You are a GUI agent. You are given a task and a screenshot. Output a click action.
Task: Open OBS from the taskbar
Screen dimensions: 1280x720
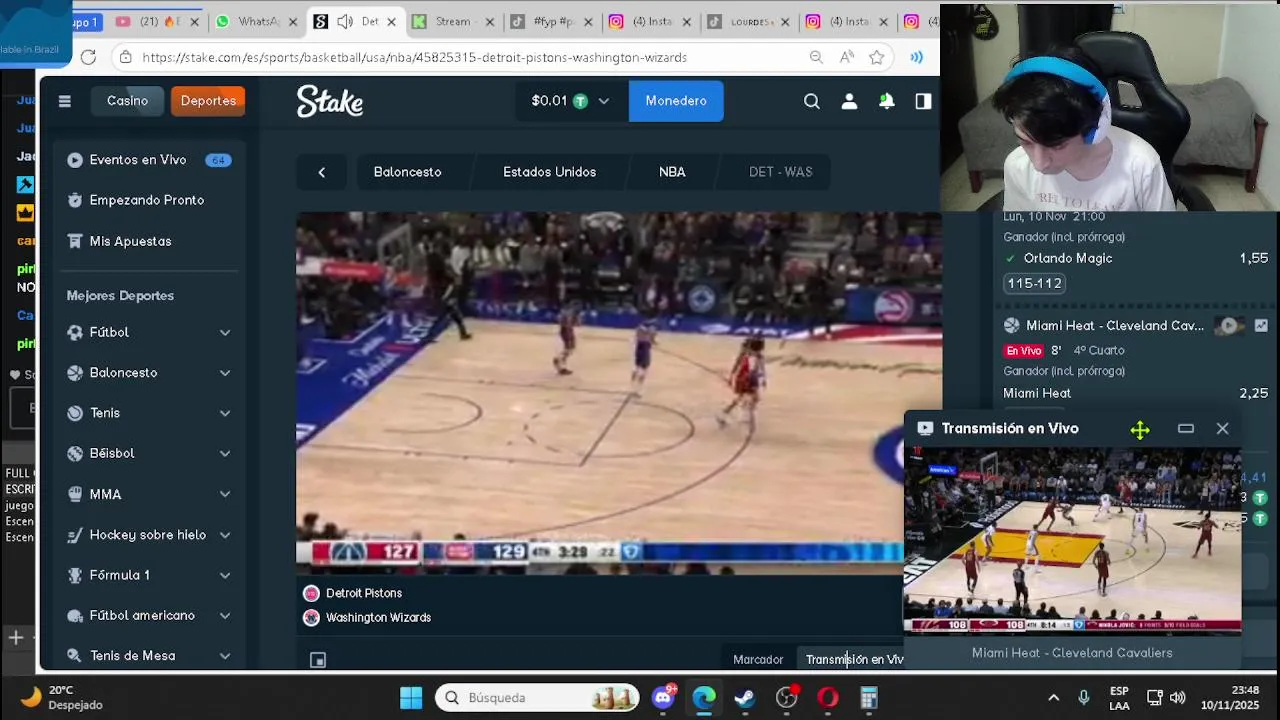point(787,698)
